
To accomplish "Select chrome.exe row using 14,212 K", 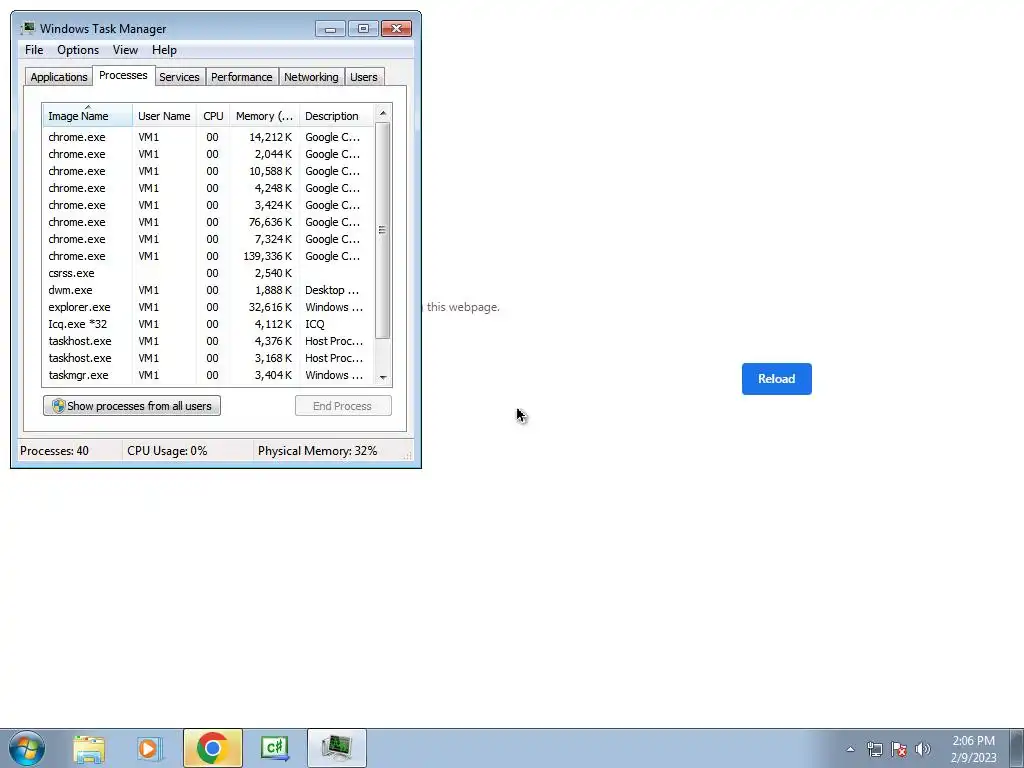I will click(x=209, y=137).
